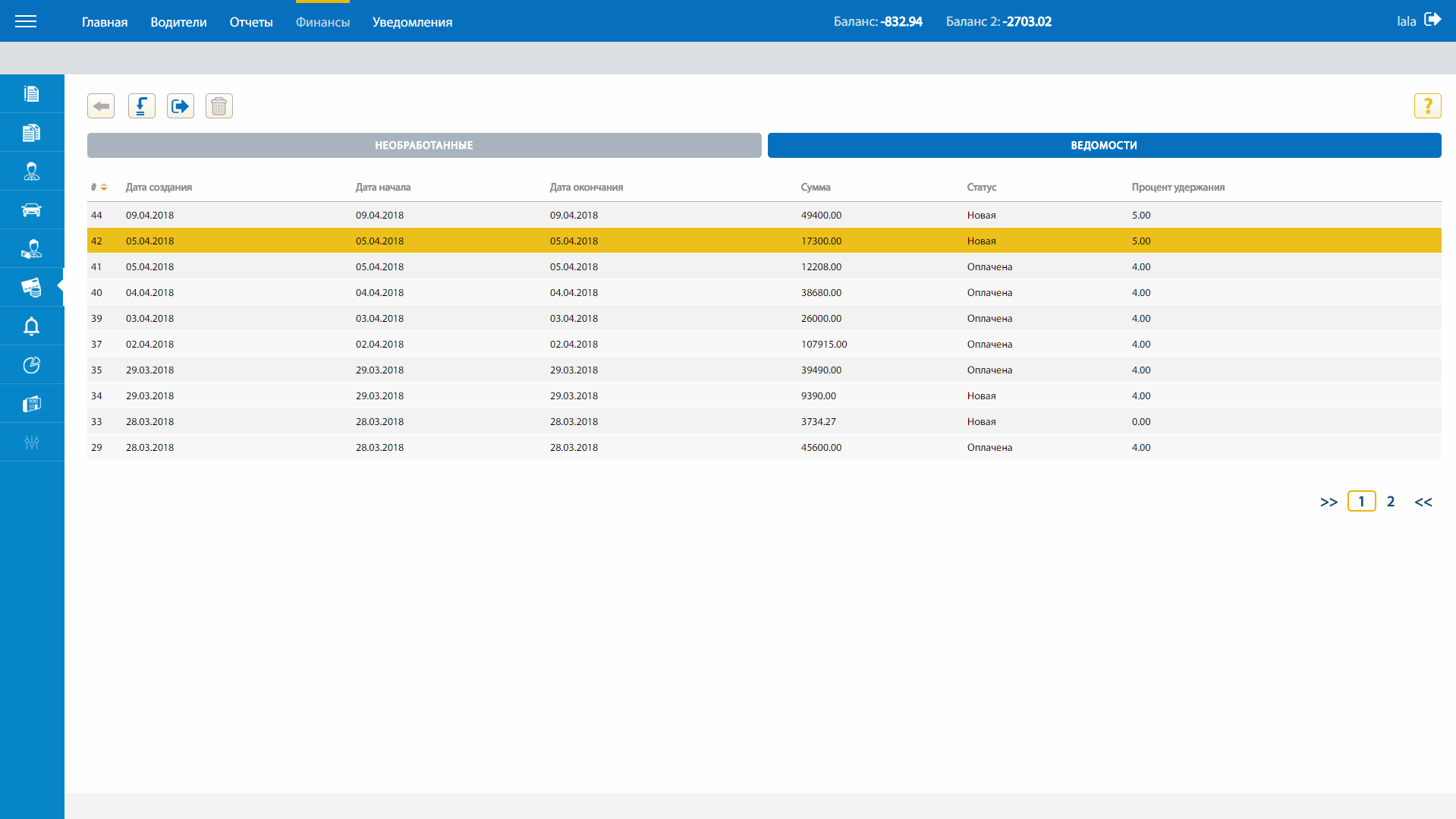Screen dimensions: 1456x819
Task: Click the back arrow toolbar button
Action: coord(101,106)
